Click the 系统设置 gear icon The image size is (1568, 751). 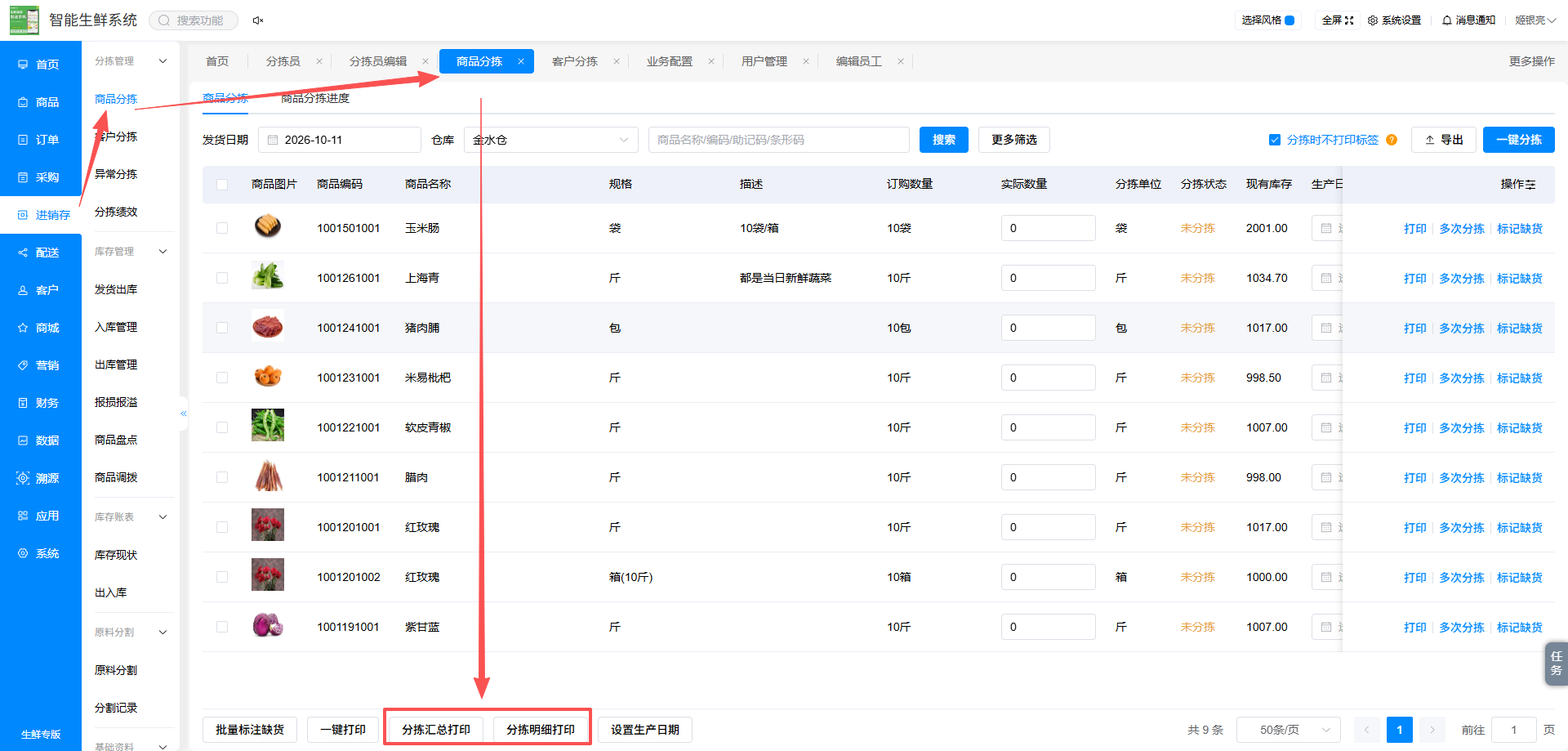1373,20
